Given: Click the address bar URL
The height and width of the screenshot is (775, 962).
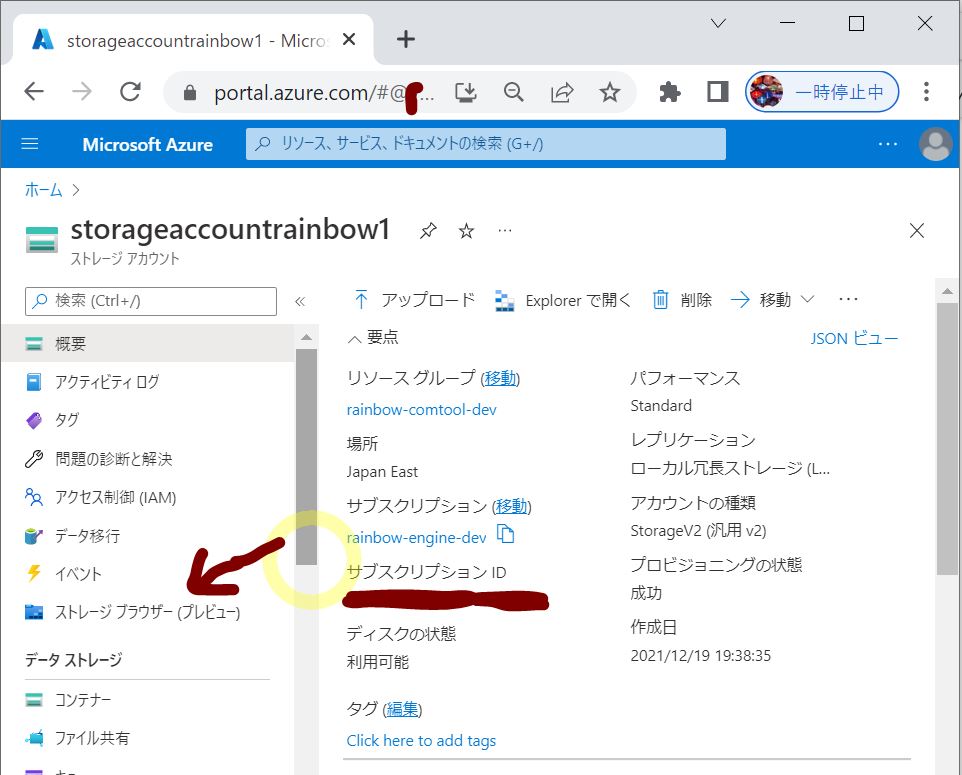Looking at the screenshot, I should [x=323, y=93].
